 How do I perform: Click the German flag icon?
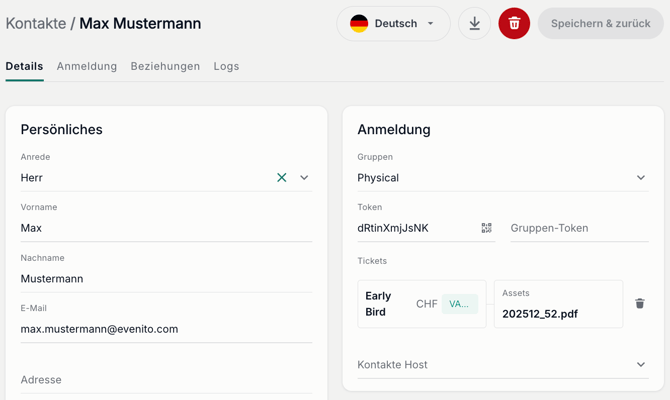point(359,24)
